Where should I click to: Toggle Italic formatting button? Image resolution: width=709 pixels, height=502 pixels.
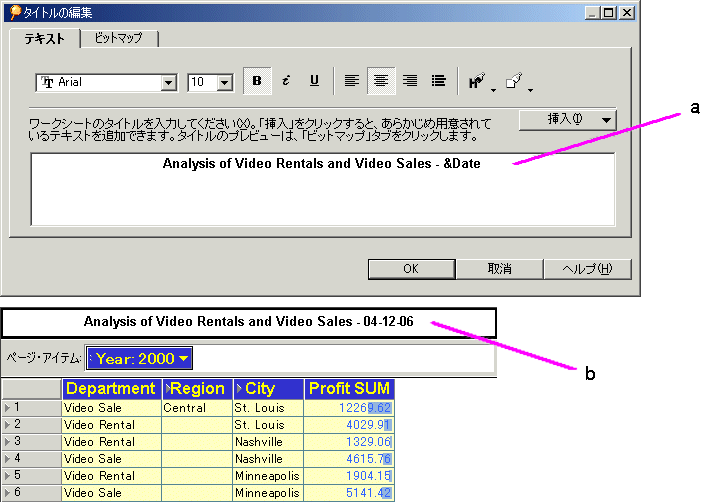tap(286, 81)
